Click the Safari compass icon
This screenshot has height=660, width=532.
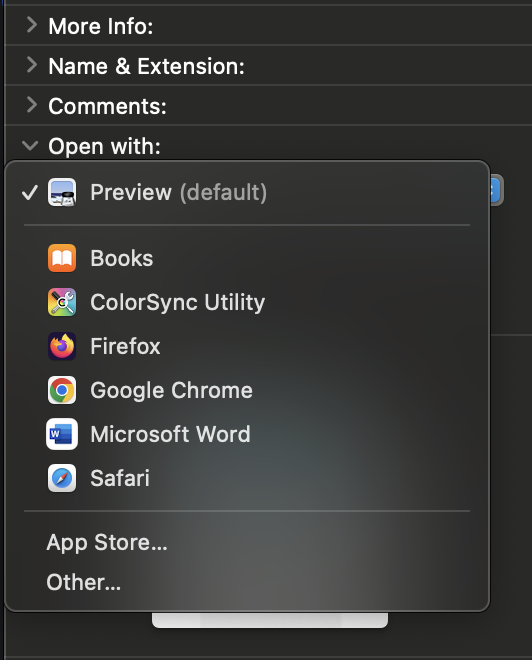click(62, 478)
